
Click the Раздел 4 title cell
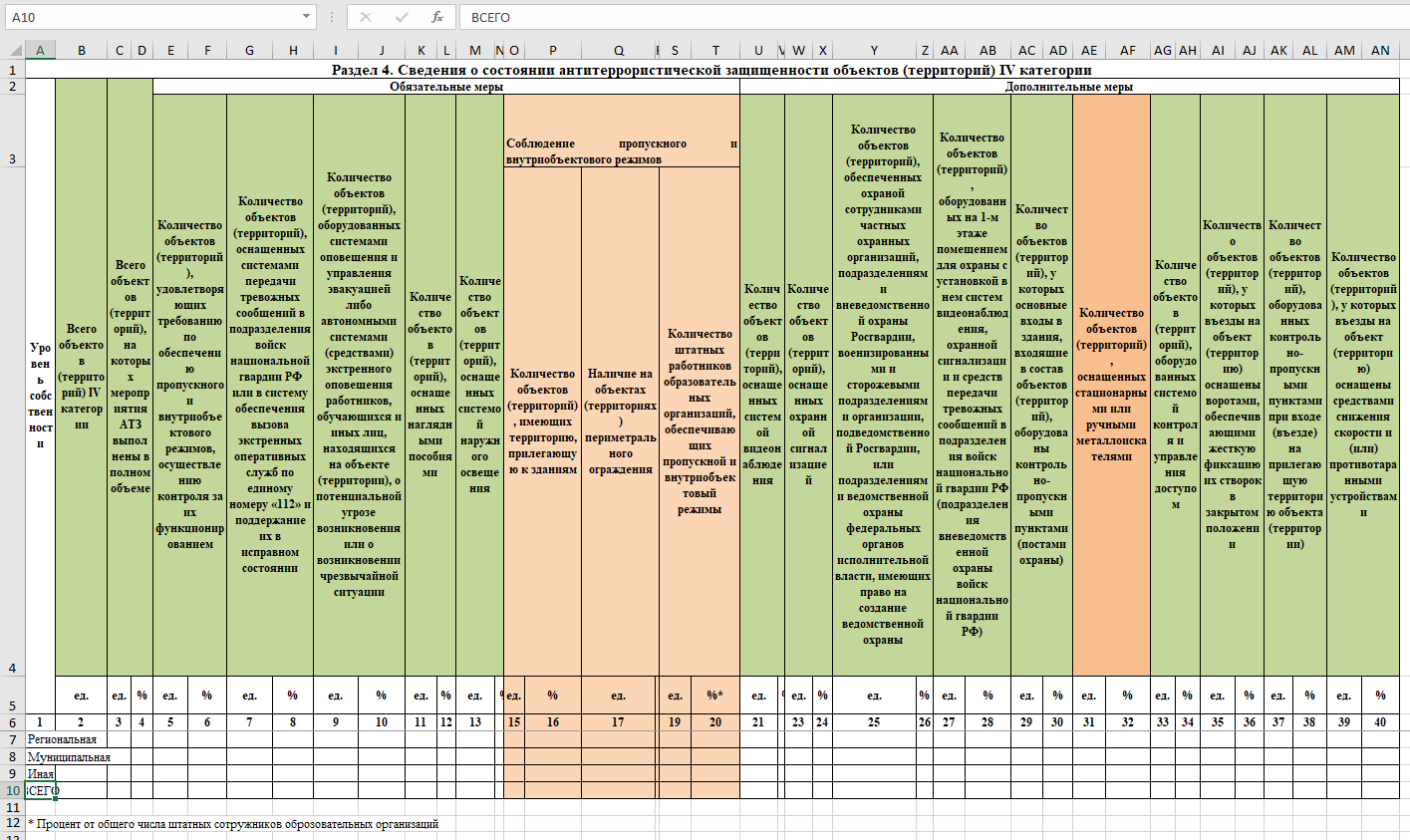711,70
